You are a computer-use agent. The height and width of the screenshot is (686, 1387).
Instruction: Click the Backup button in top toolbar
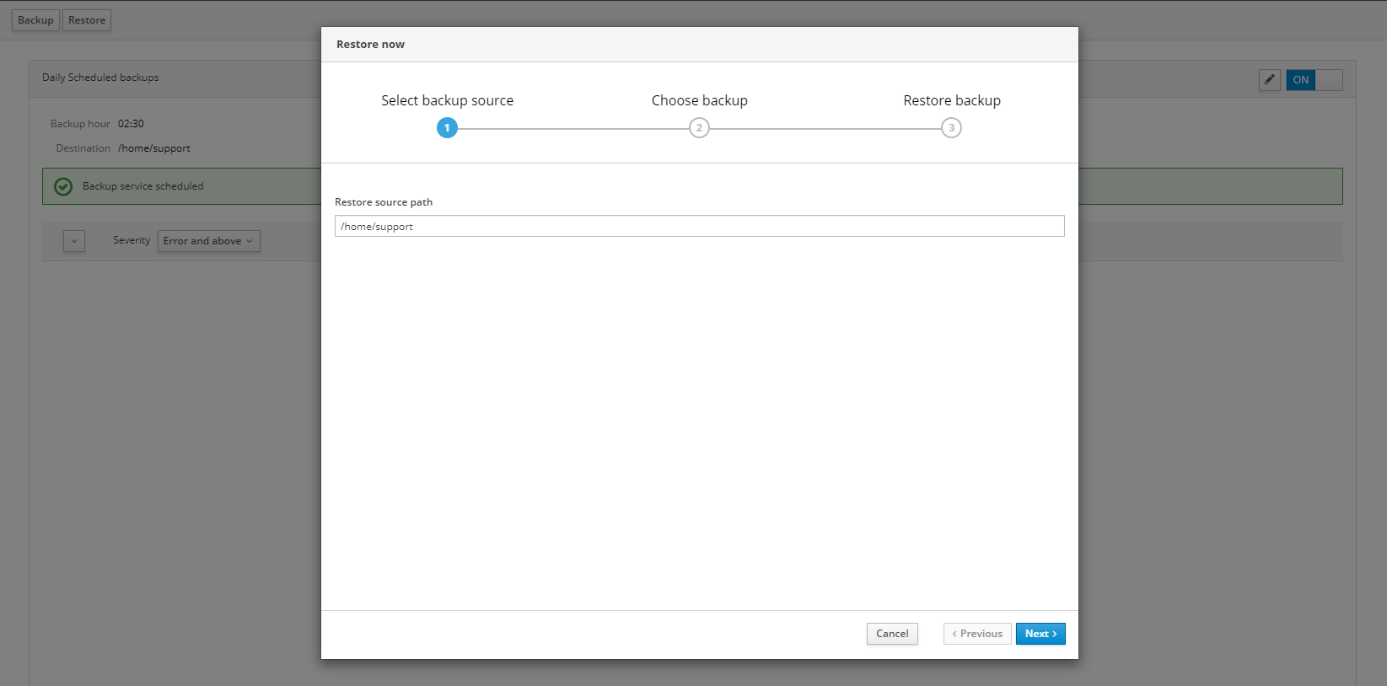click(x=36, y=20)
